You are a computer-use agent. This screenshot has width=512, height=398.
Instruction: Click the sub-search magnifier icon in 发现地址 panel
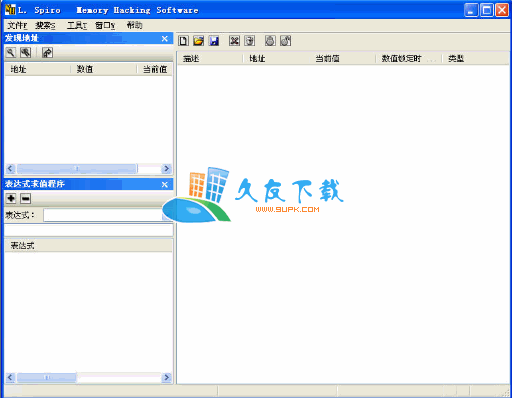(26, 52)
